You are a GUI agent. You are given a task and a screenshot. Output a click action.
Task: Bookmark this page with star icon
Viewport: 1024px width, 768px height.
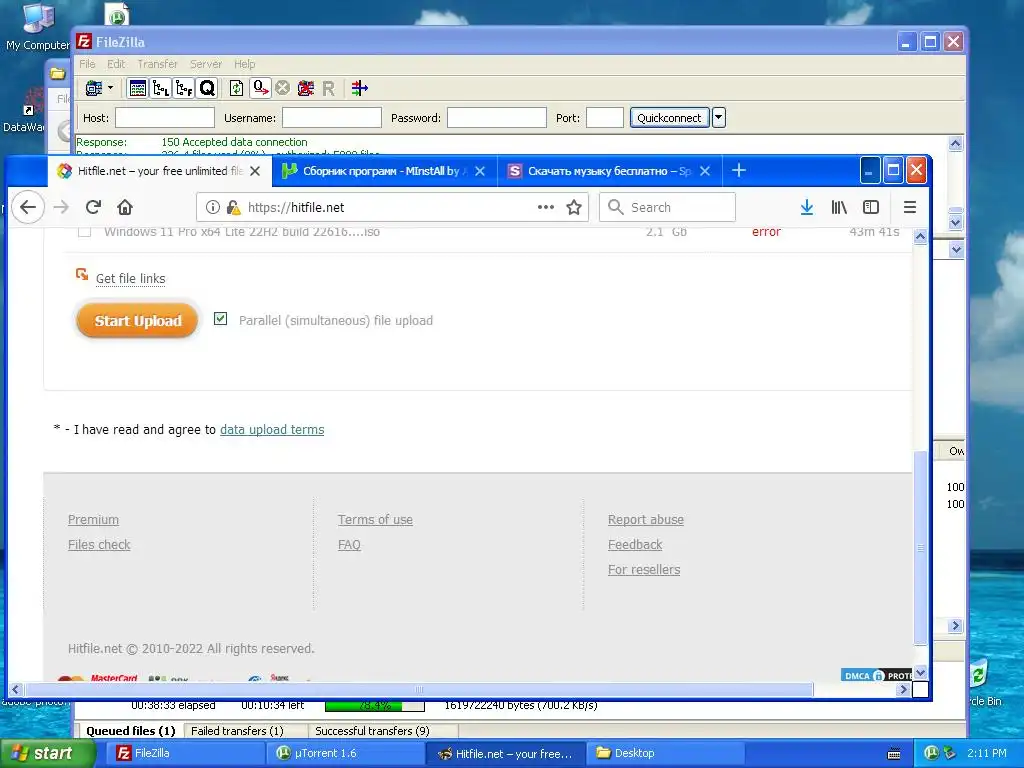pos(574,207)
